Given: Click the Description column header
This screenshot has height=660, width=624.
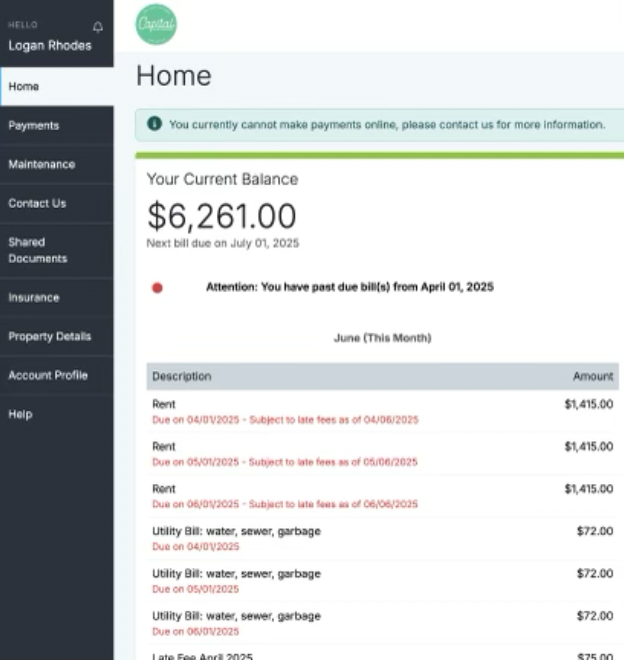Looking at the screenshot, I should click(x=182, y=376).
